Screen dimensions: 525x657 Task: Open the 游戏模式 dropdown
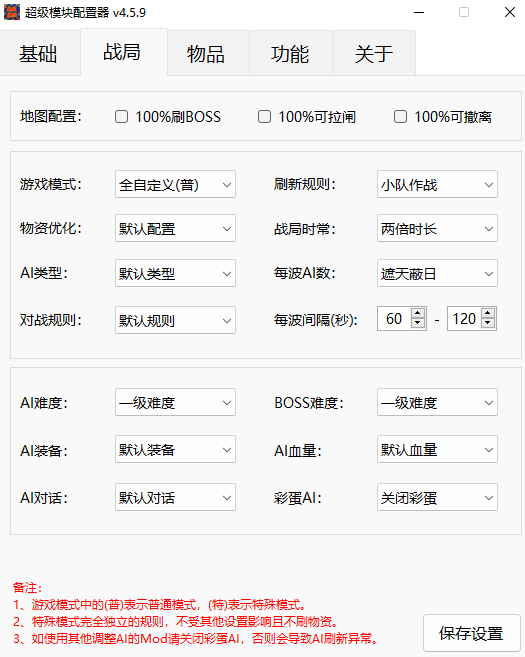coord(175,184)
